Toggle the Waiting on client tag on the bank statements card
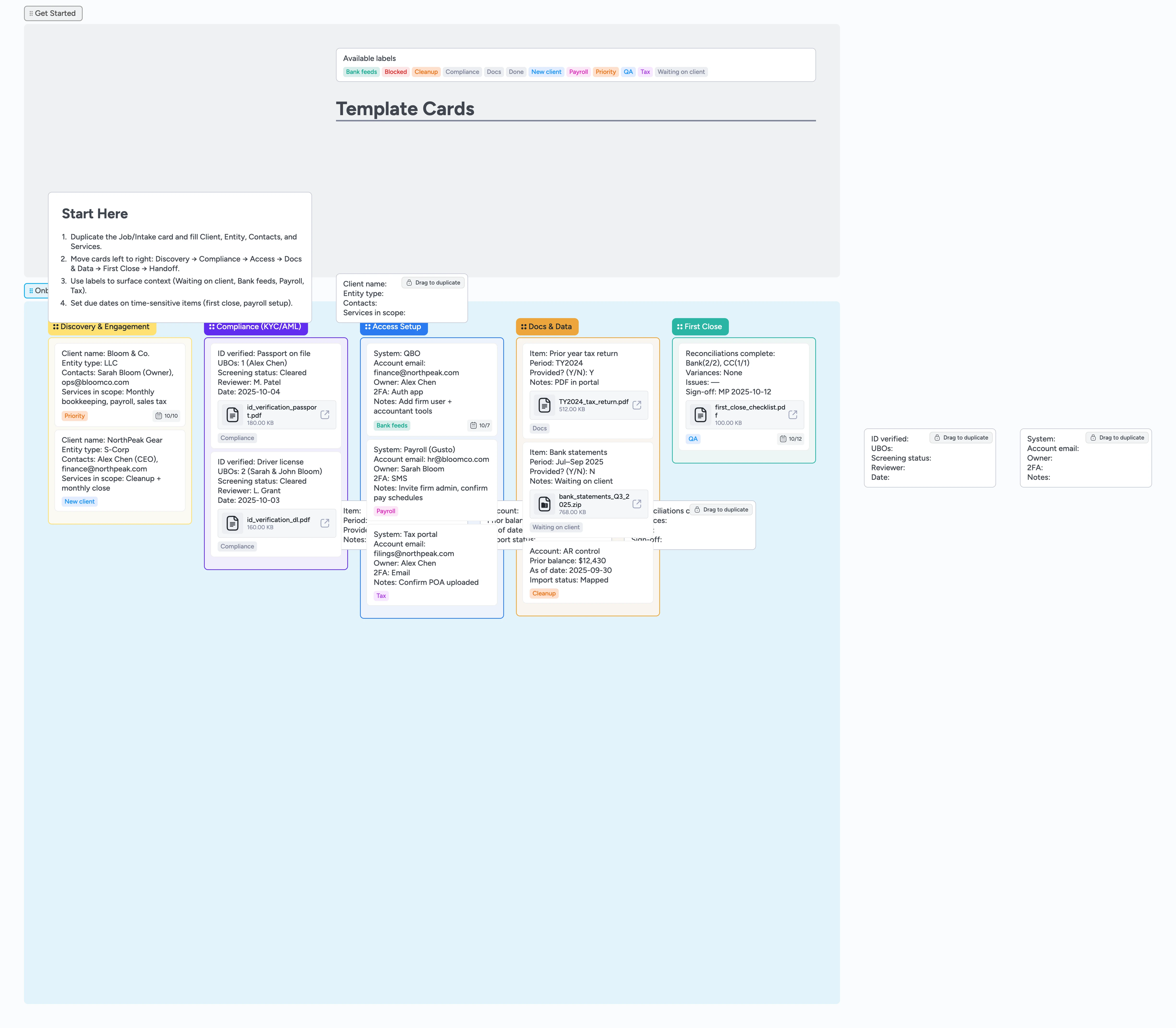Image resolution: width=1176 pixels, height=1028 pixels. [x=556, y=527]
